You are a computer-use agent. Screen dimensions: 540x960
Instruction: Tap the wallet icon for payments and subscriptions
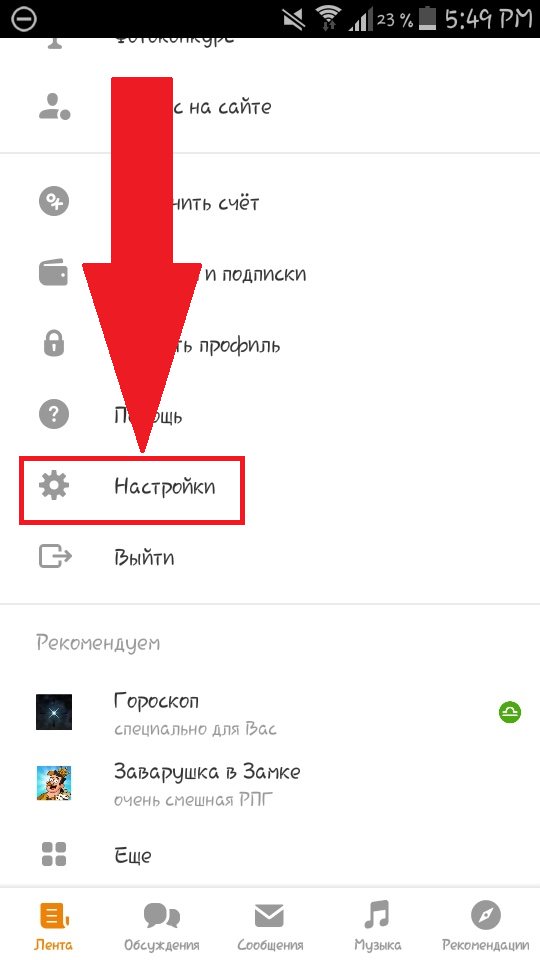pyautogui.click(x=54, y=272)
